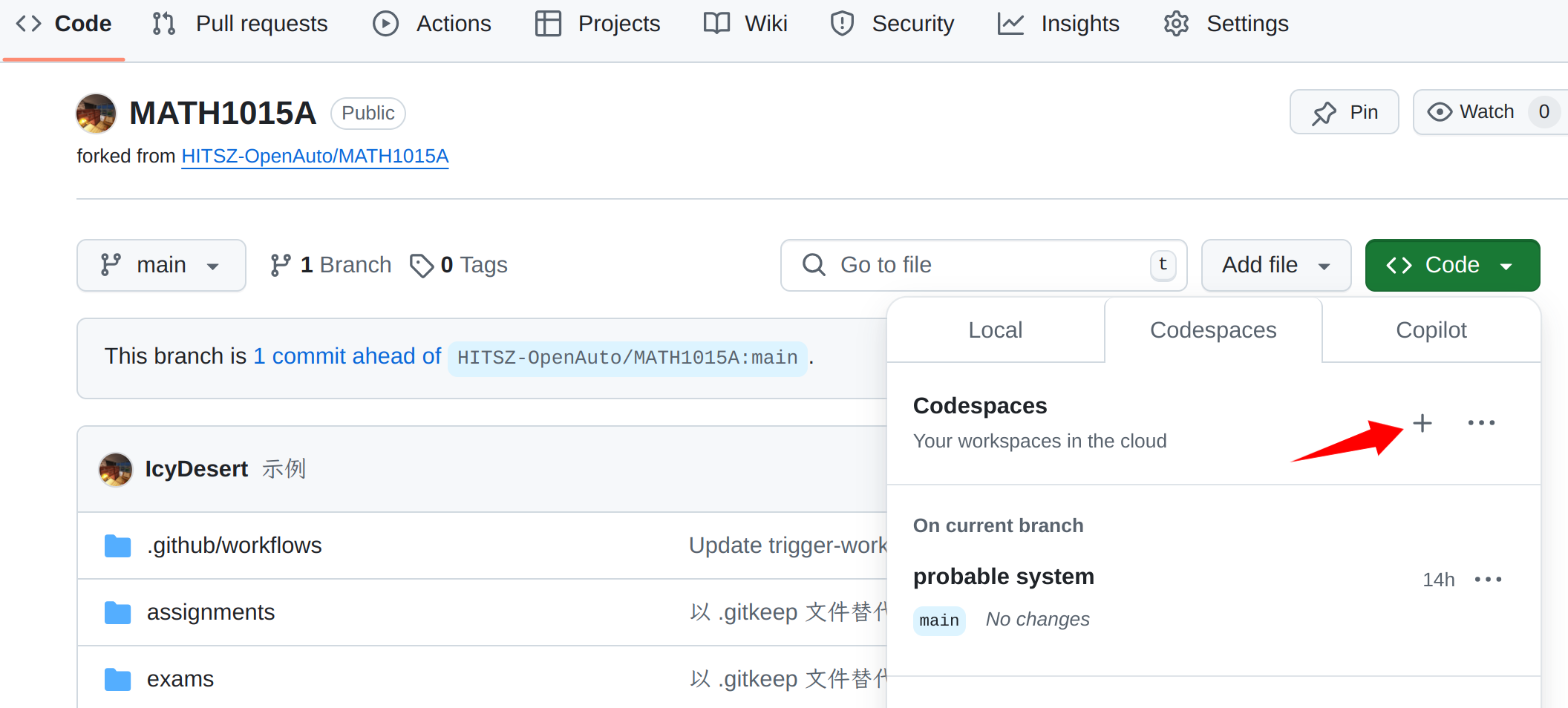Screen dimensions: 1568x708
Task: Switch to the Local tab
Action: pos(995,330)
